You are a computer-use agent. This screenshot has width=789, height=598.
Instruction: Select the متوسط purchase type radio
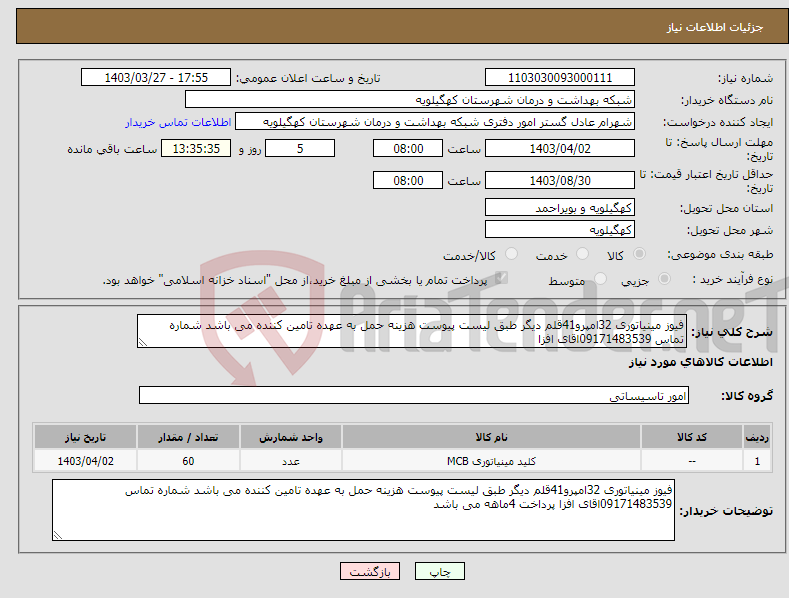[x=600, y=279]
